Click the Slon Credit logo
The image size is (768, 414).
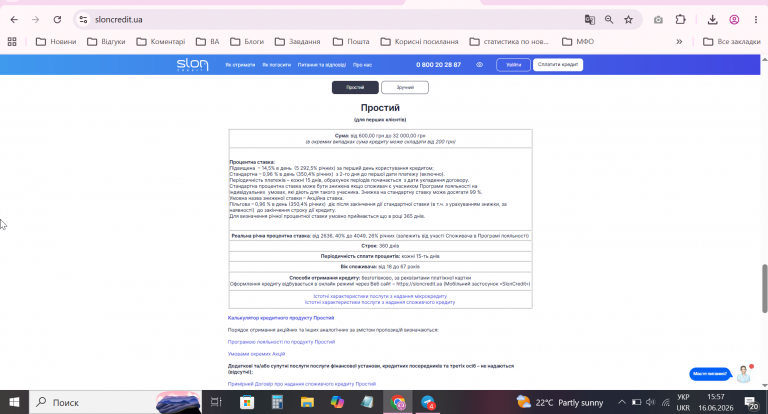[192, 65]
